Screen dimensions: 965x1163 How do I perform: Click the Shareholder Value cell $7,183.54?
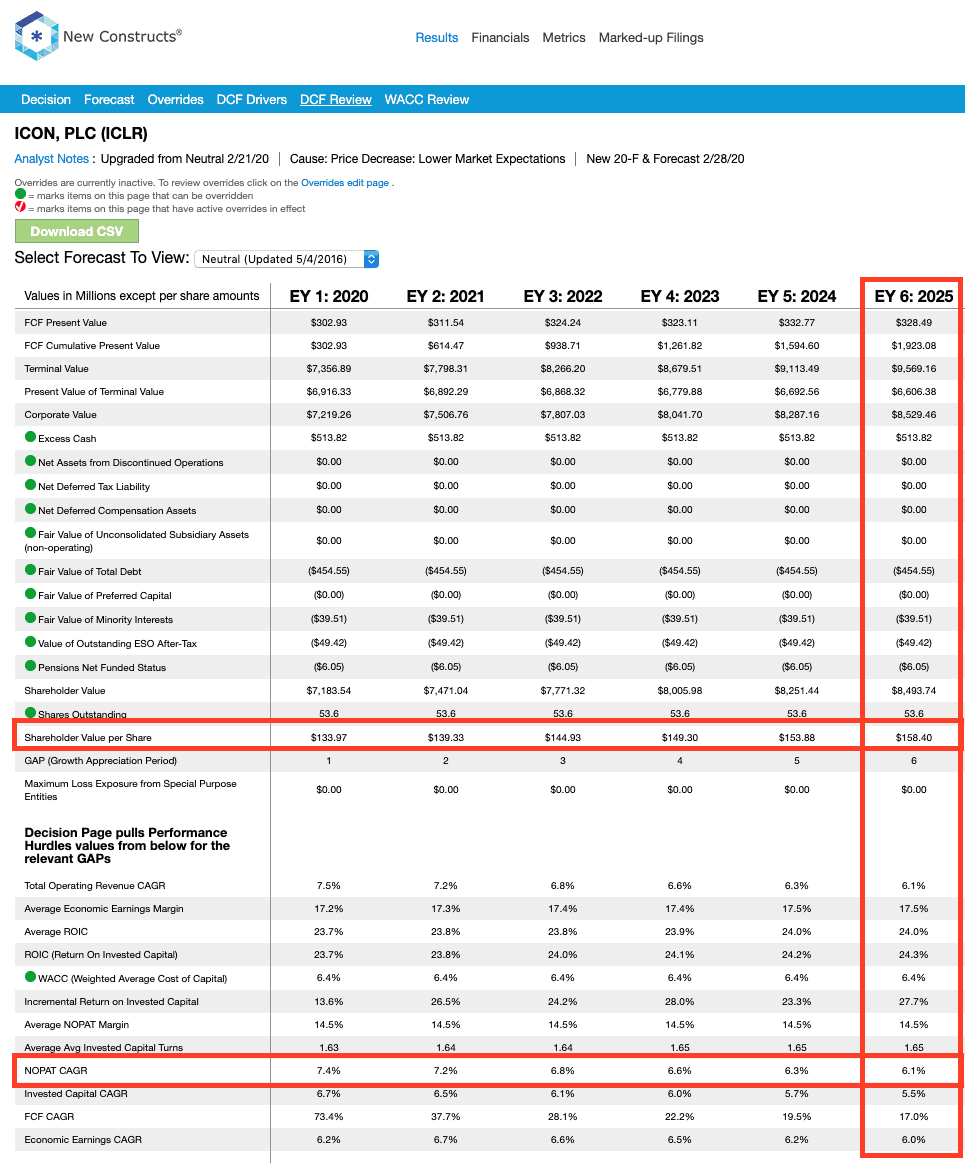[329, 691]
